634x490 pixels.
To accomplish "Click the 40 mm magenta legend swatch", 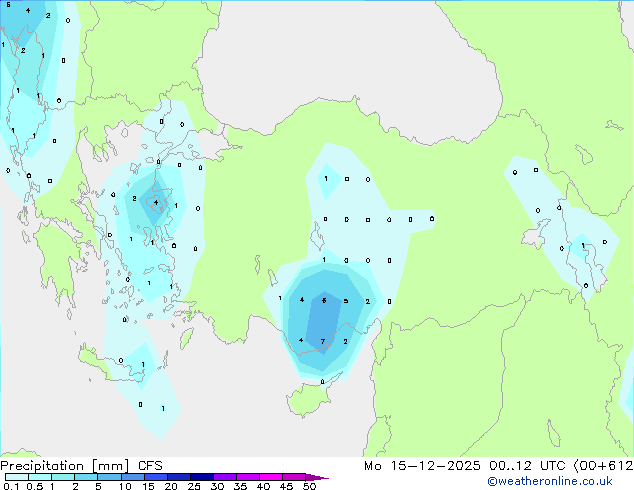I will 271,477.
